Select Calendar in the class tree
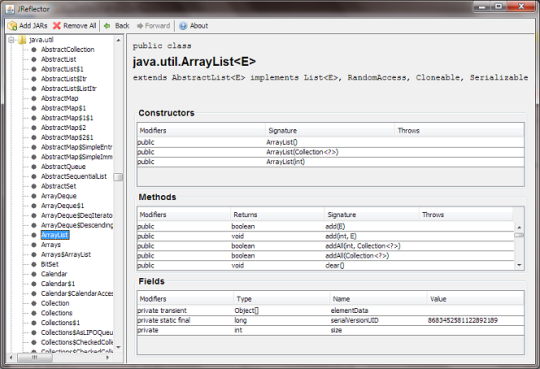Viewport: 540px width, 369px height. pos(54,274)
